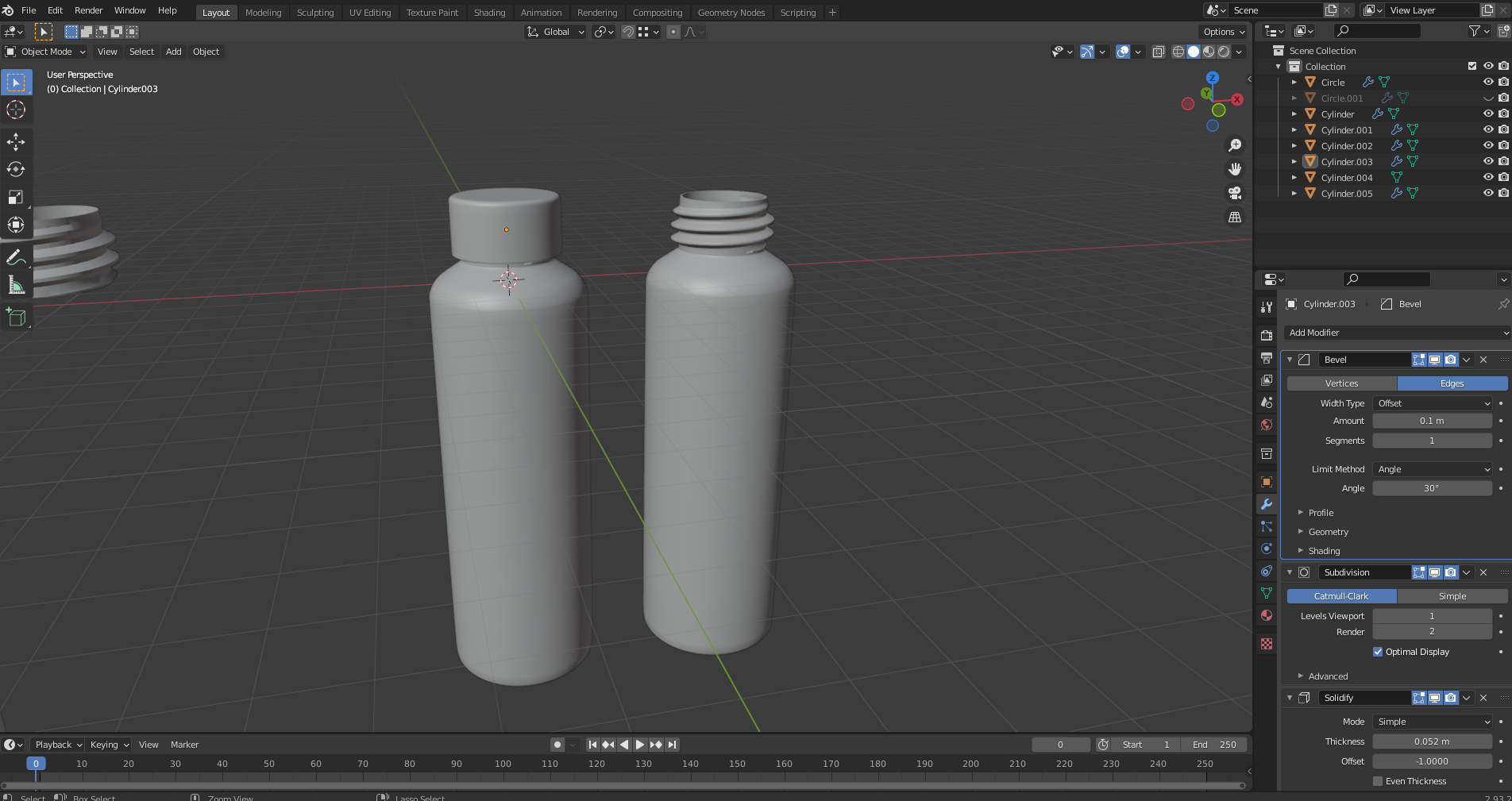Enable Even Thickness checkbox
The image size is (1512, 801).
click(1378, 781)
